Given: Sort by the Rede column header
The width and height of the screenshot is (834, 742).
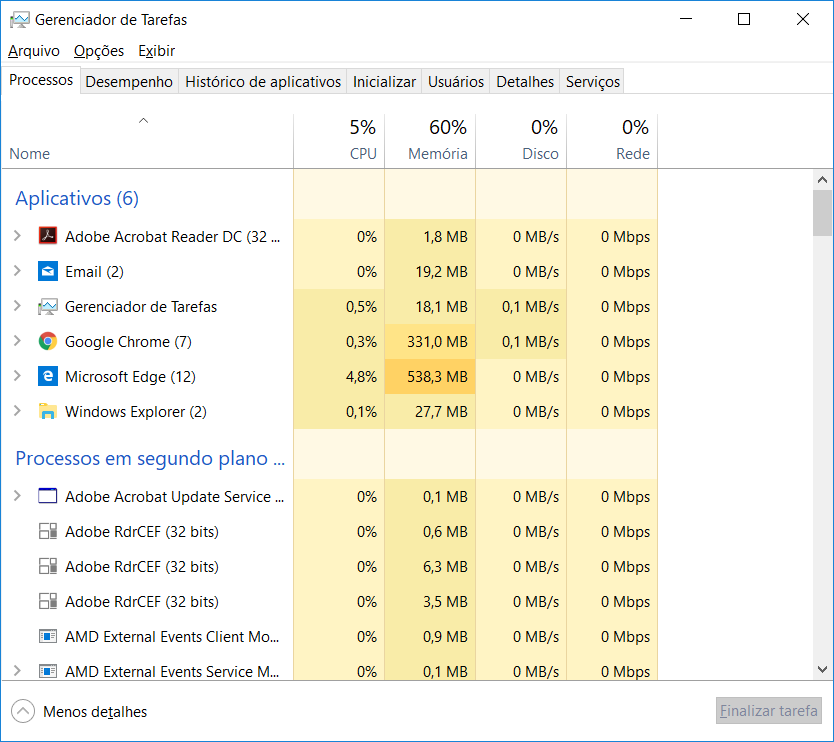Looking at the screenshot, I should (612, 141).
